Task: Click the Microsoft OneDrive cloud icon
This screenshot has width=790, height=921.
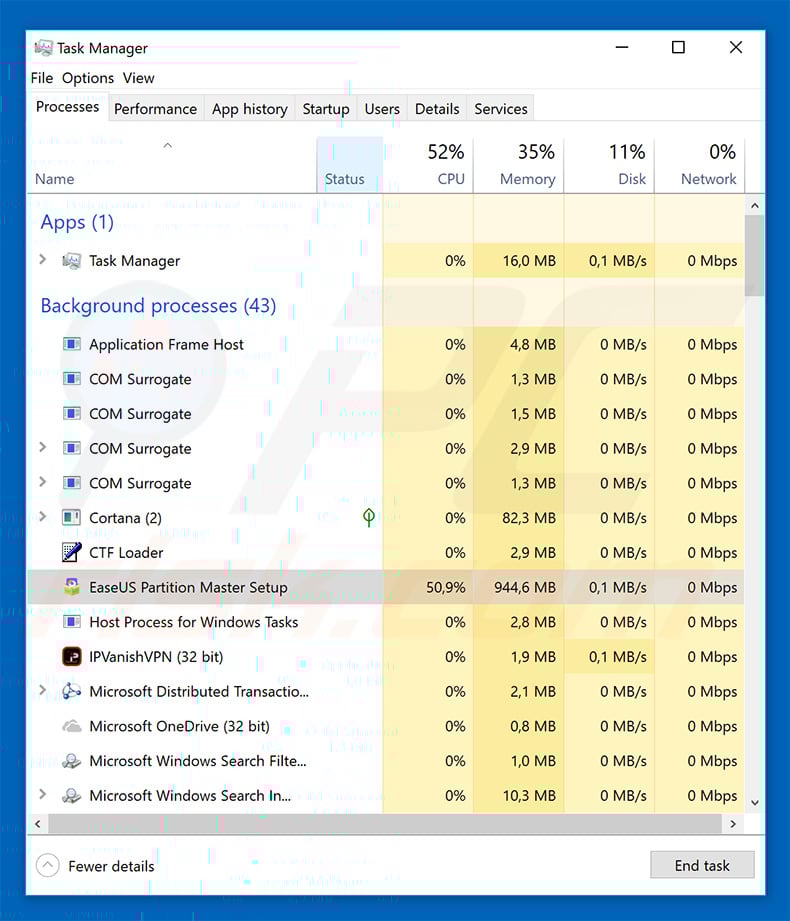Action: coord(72,726)
